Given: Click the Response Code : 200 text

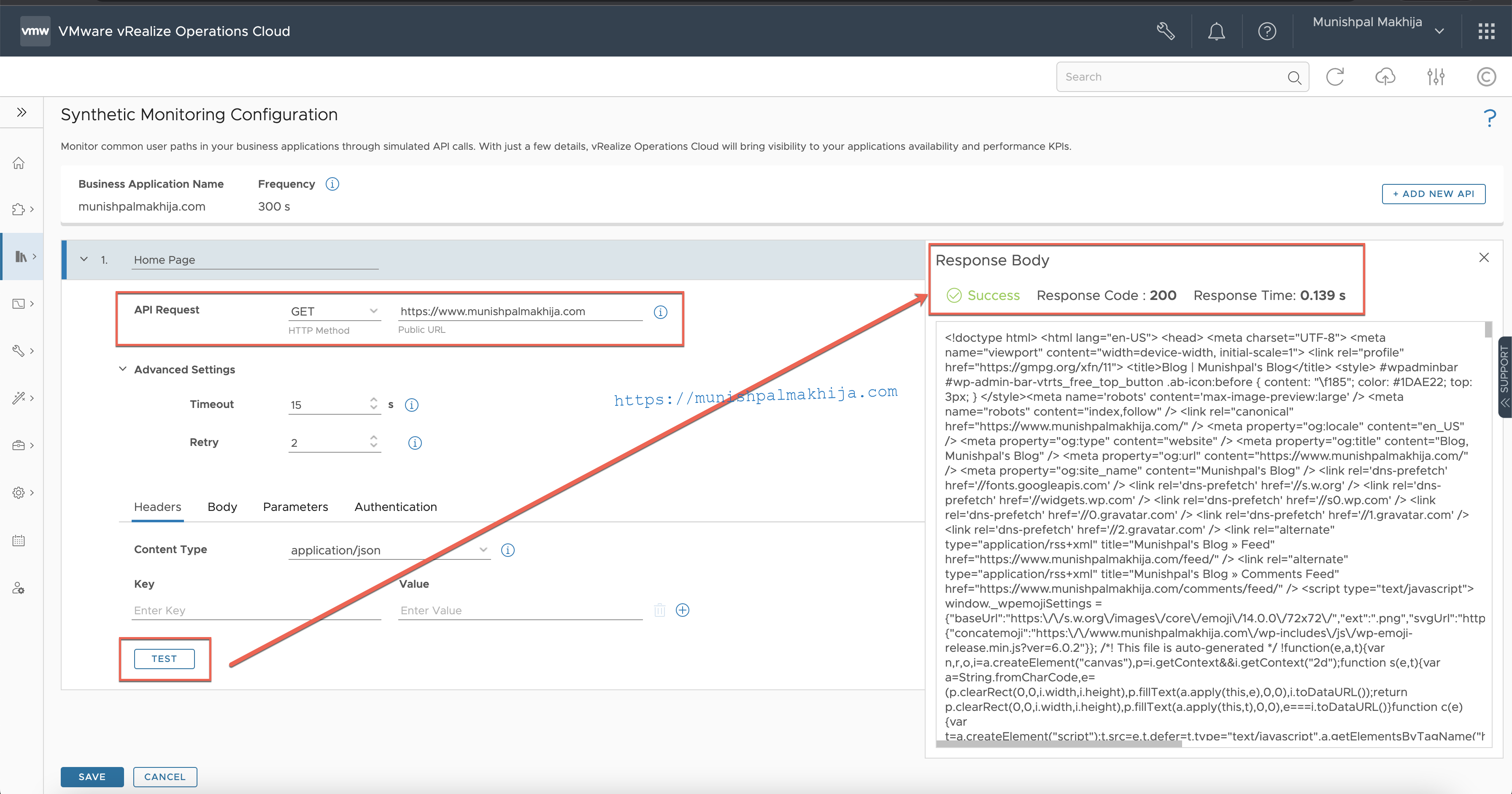Looking at the screenshot, I should pyautogui.click(x=1106, y=296).
